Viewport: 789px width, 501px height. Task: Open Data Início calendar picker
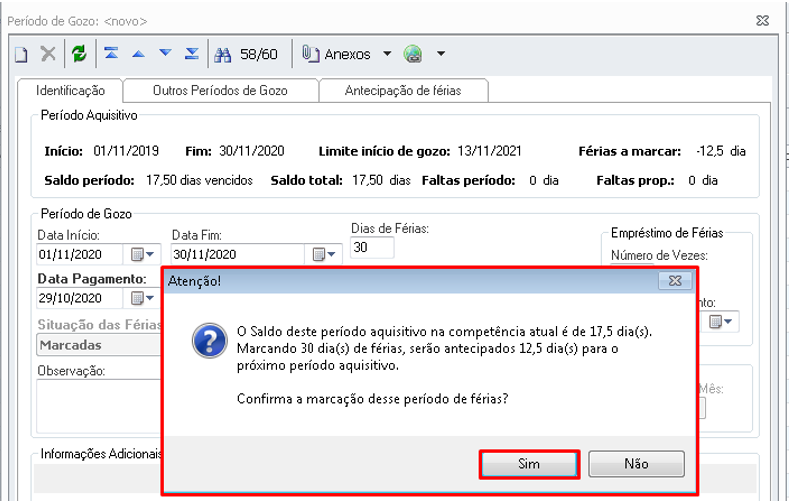click(x=142, y=255)
